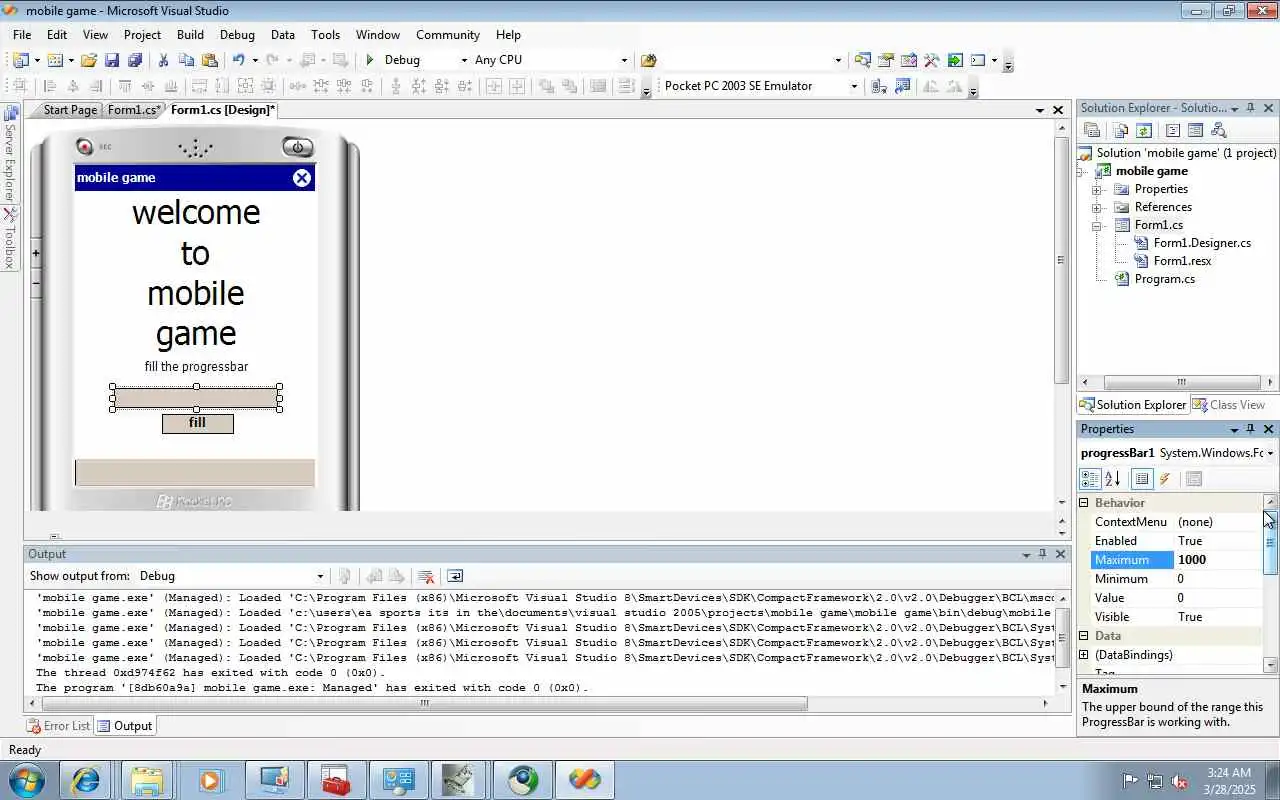Click the Properties panel vertical scrollbar thumb
This screenshot has width=1280, height=800.
[1271, 542]
